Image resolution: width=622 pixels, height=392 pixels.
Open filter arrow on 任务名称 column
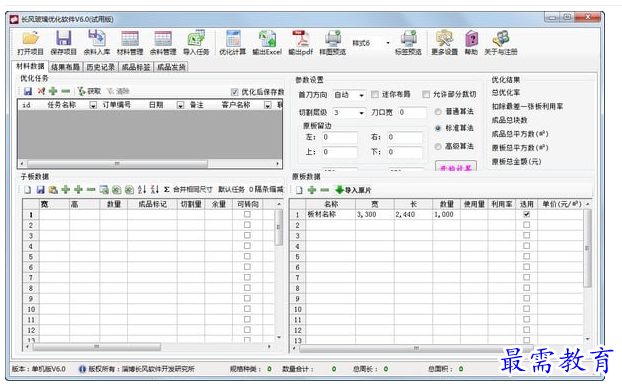[x=93, y=105]
